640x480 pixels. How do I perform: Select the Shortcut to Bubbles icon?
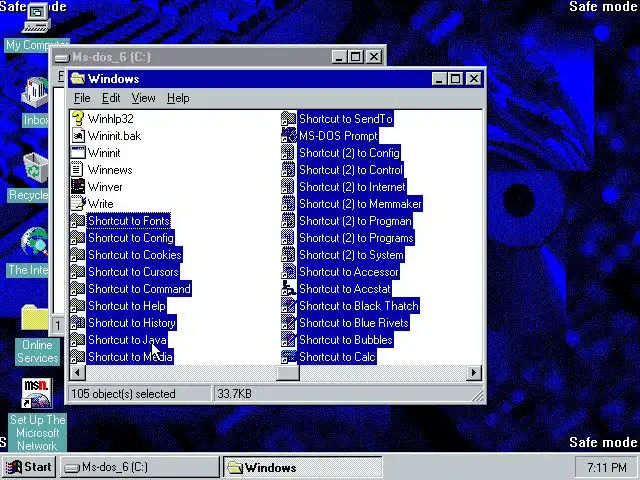289,340
